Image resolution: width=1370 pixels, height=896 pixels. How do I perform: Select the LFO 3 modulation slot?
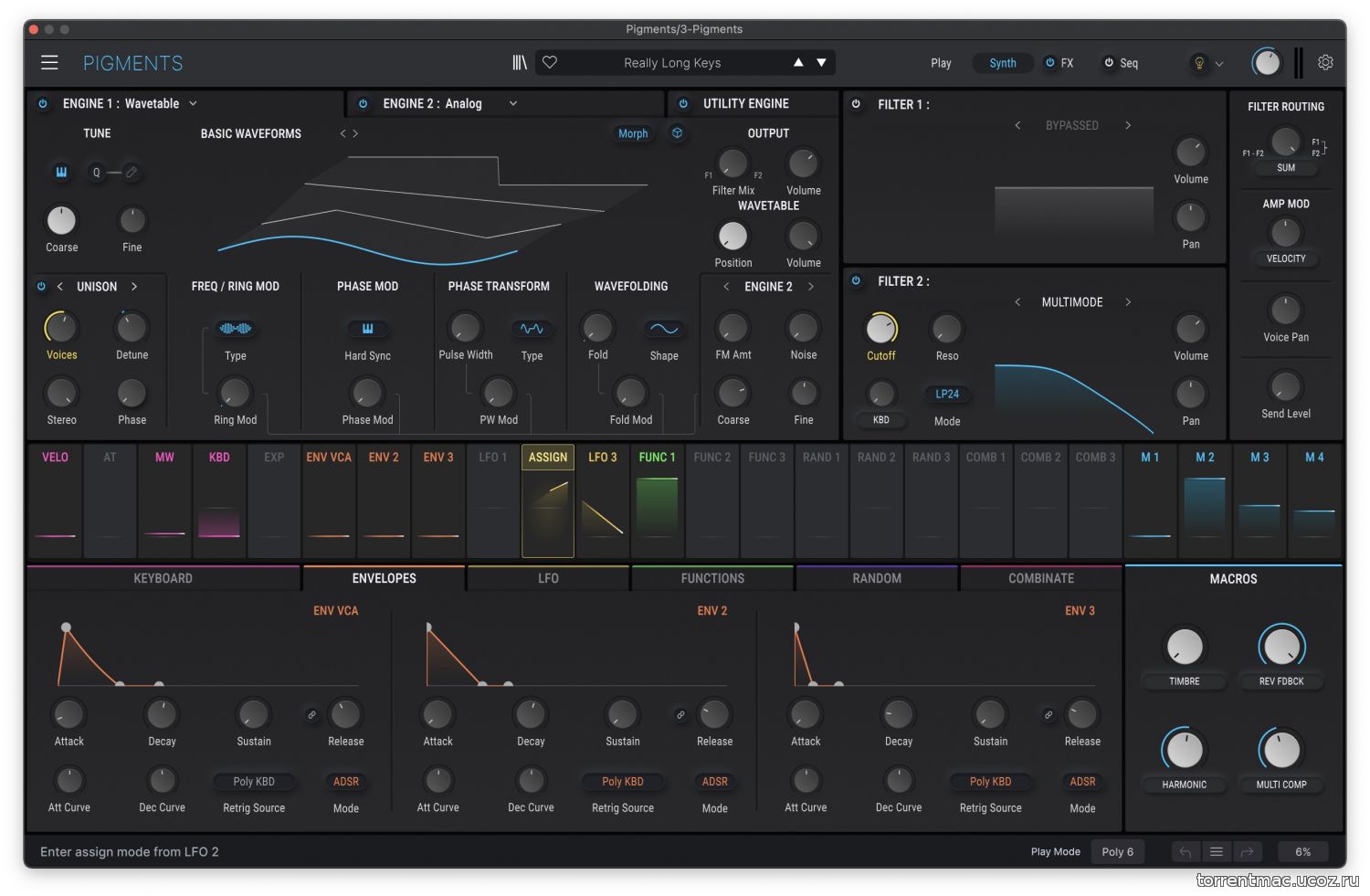pyautogui.click(x=603, y=501)
